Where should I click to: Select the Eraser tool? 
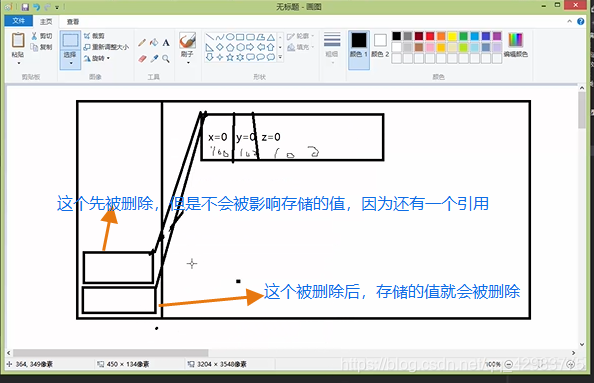pos(142,59)
